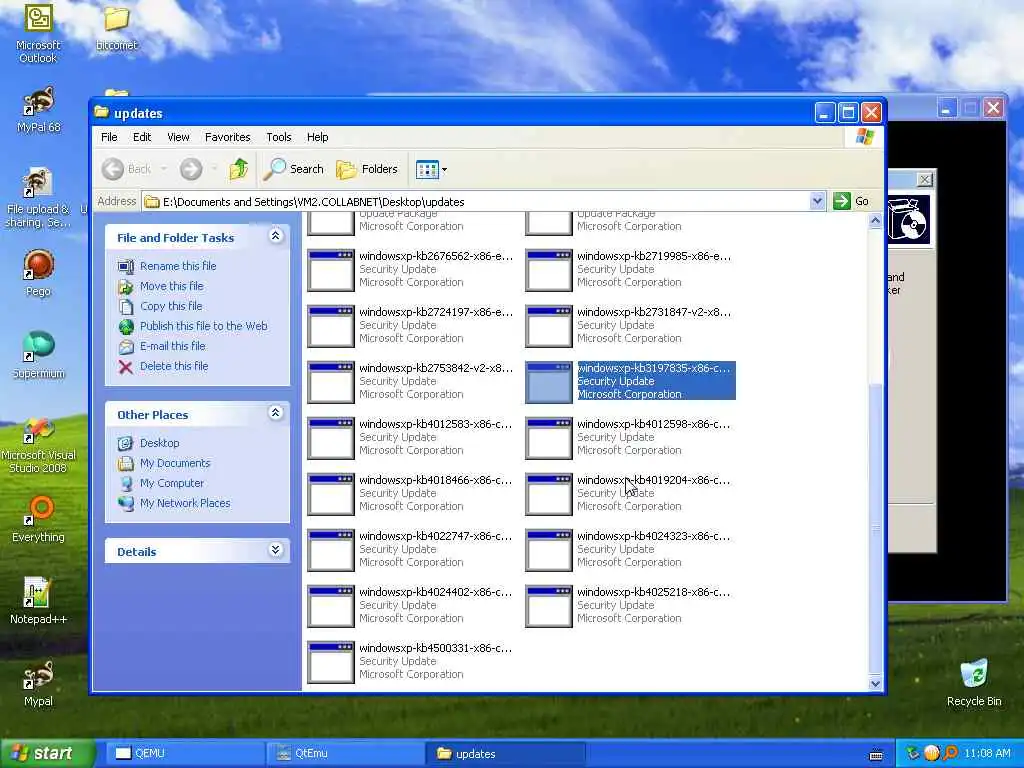Select windowsxp-kb4012598 file icon
The height and width of the screenshot is (768, 1024).
[549, 438]
